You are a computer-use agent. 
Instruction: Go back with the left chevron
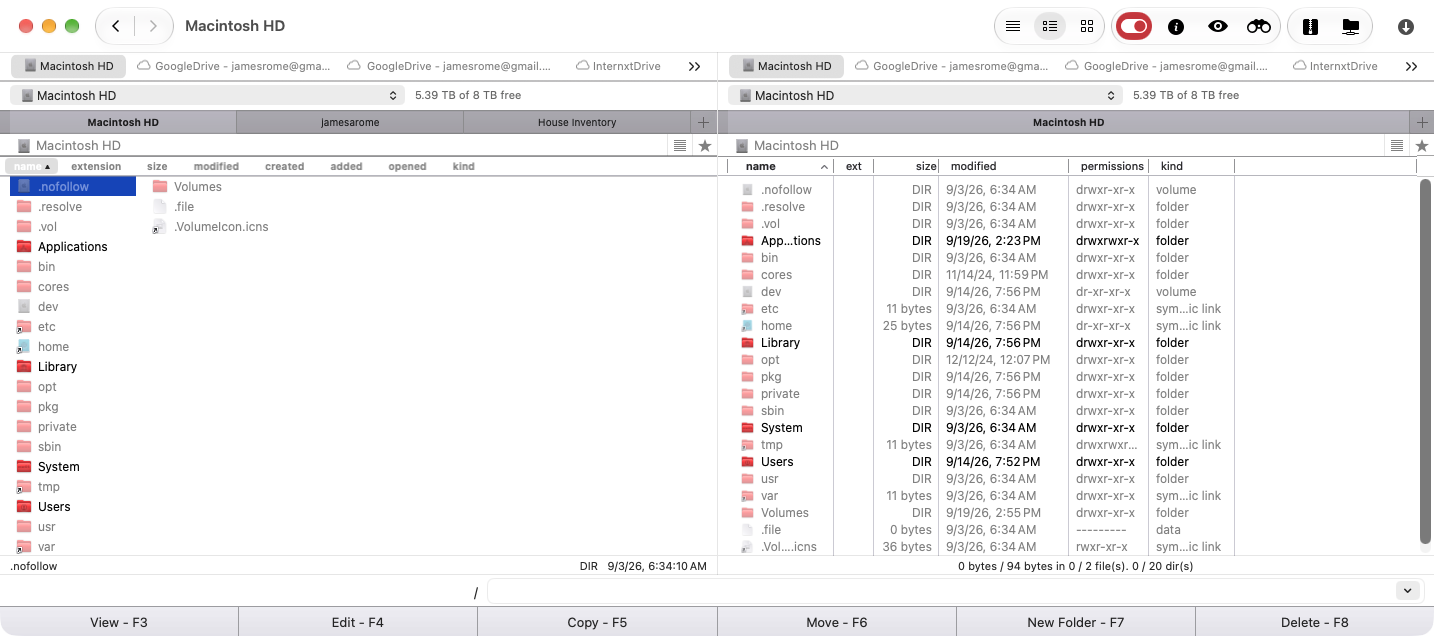116,26
